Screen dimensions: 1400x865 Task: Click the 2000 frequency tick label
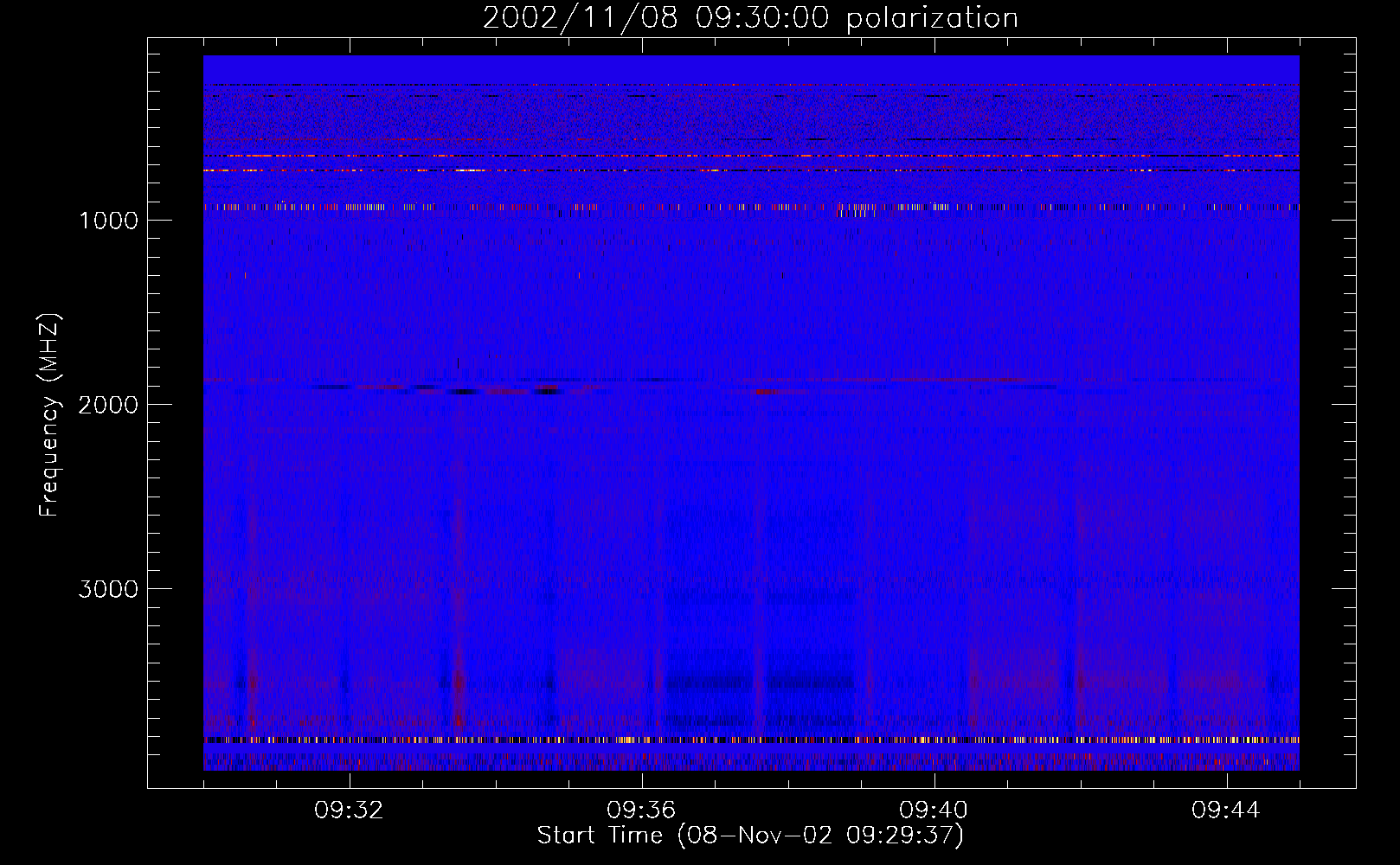pos(108,405)
